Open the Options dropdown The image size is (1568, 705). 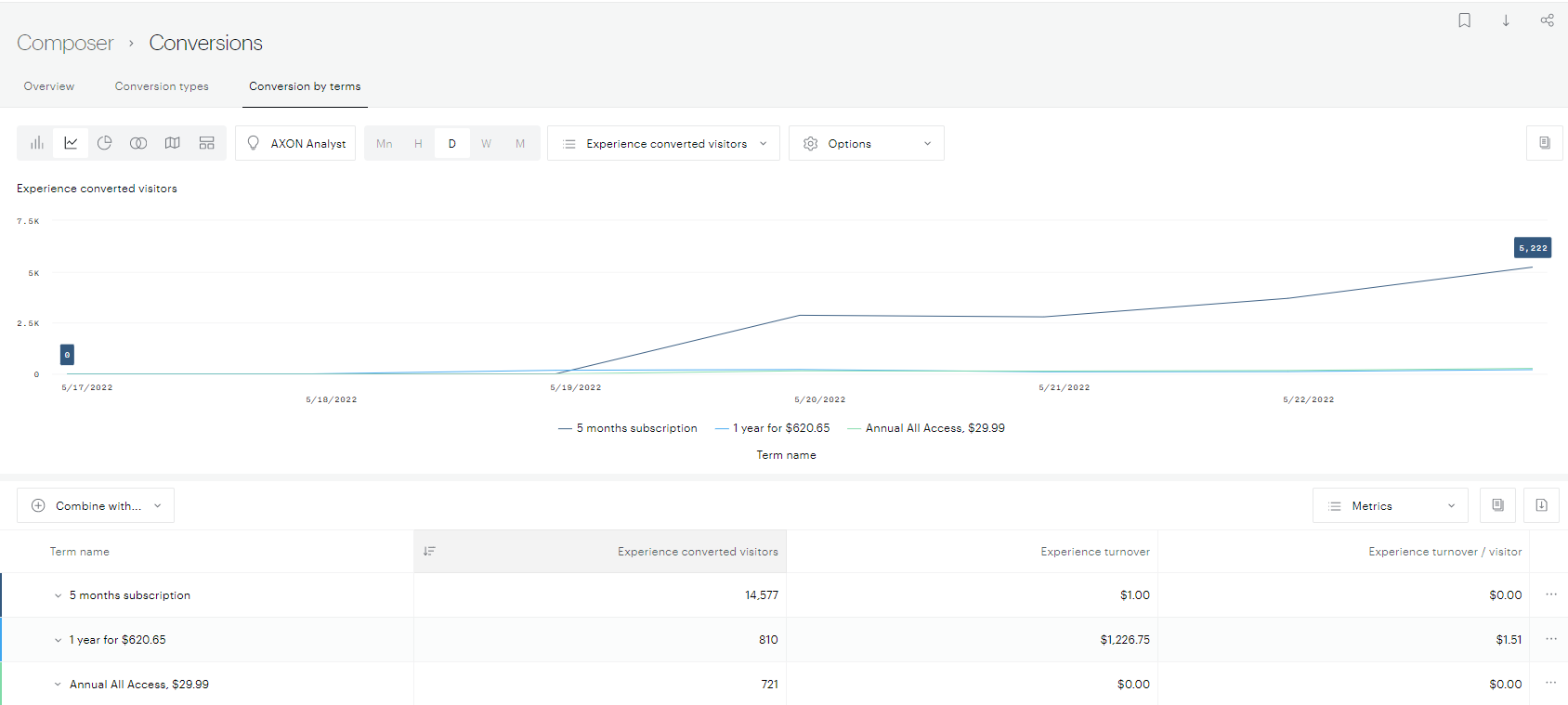click(x=866, y=144)
